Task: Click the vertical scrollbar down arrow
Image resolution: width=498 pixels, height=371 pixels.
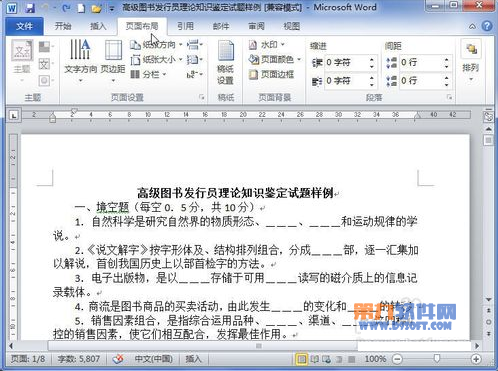Action: pyautogui.click(x=488, y=300)
